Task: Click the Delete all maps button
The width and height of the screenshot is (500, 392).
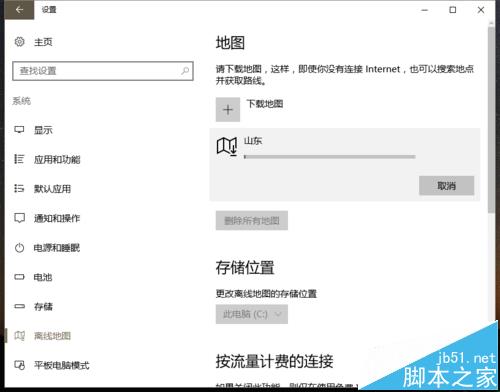Action: tap(252, 220)
